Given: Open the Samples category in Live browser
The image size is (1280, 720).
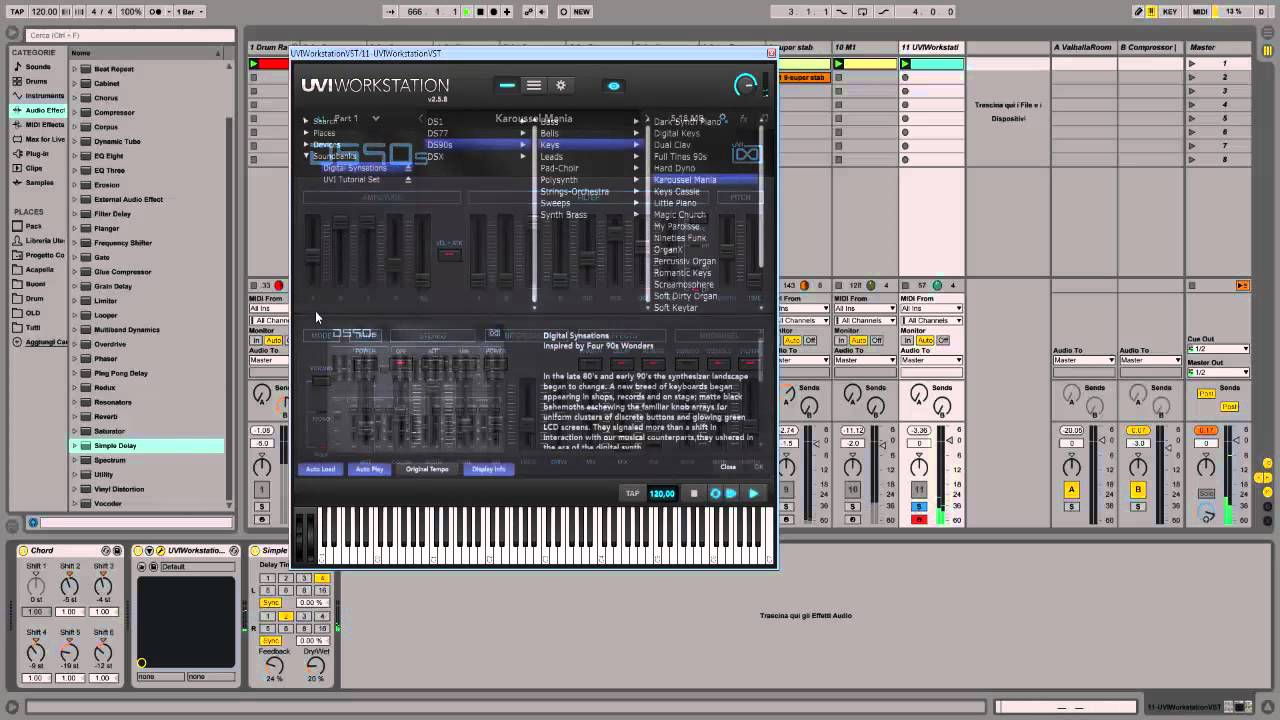Looking at the screenshot, I should click(x=38, y=183).
